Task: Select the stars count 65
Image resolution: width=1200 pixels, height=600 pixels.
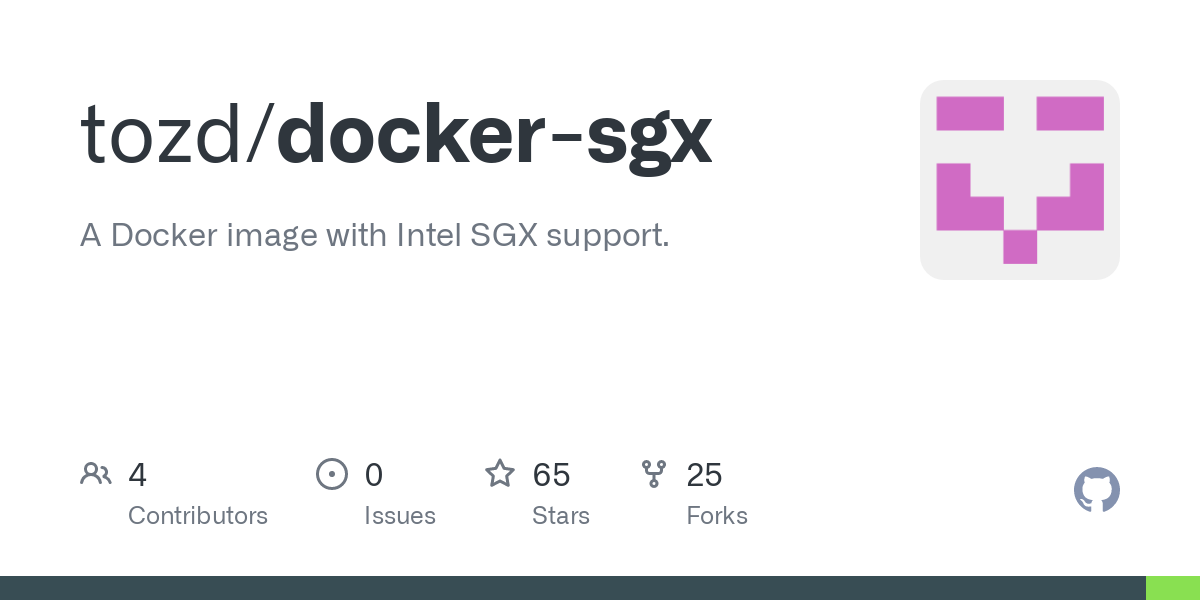Action: [x=551, y=475]
